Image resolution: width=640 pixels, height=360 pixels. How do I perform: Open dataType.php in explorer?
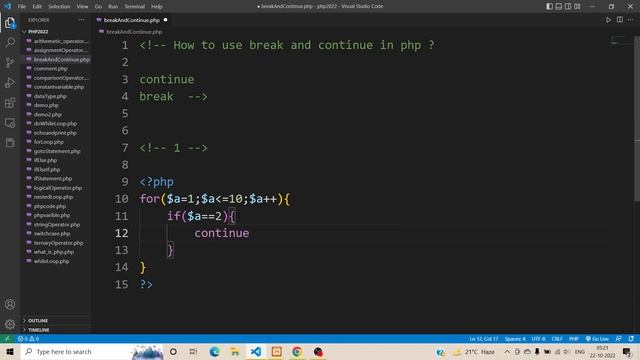(x=50, y=96)
